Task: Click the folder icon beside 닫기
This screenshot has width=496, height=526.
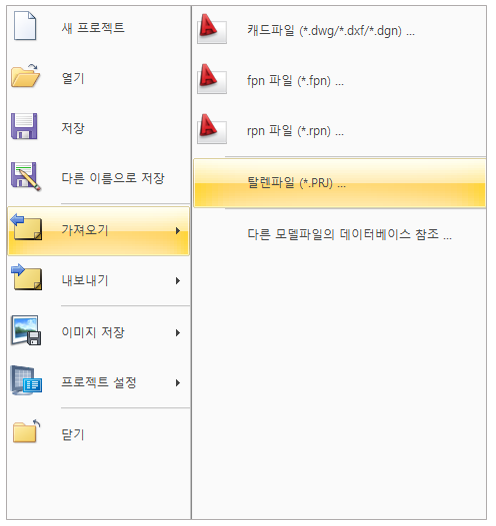Action: [x=26, y=431]
